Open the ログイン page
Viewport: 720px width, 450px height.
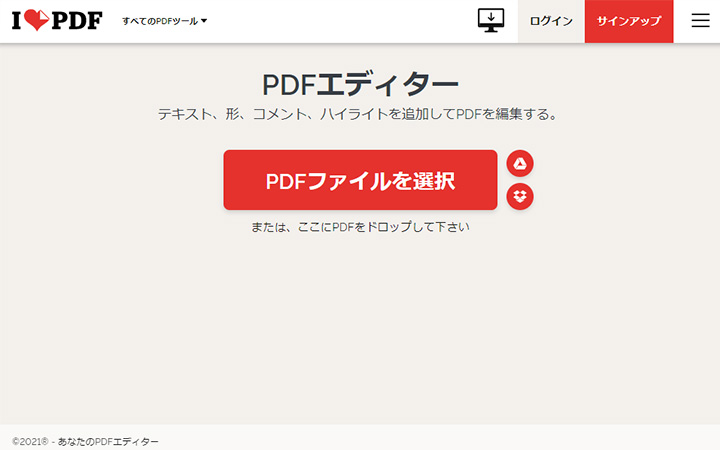coord(551,21)
